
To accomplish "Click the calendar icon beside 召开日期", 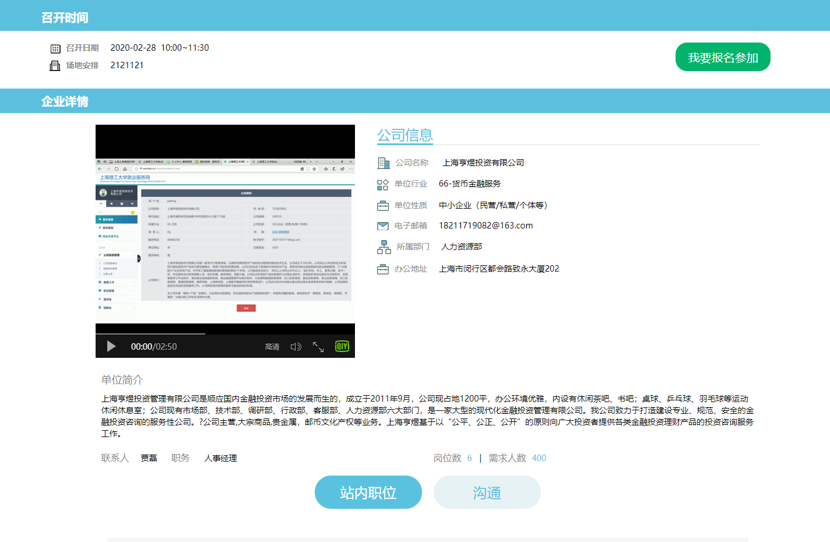I will coord(55,48).
